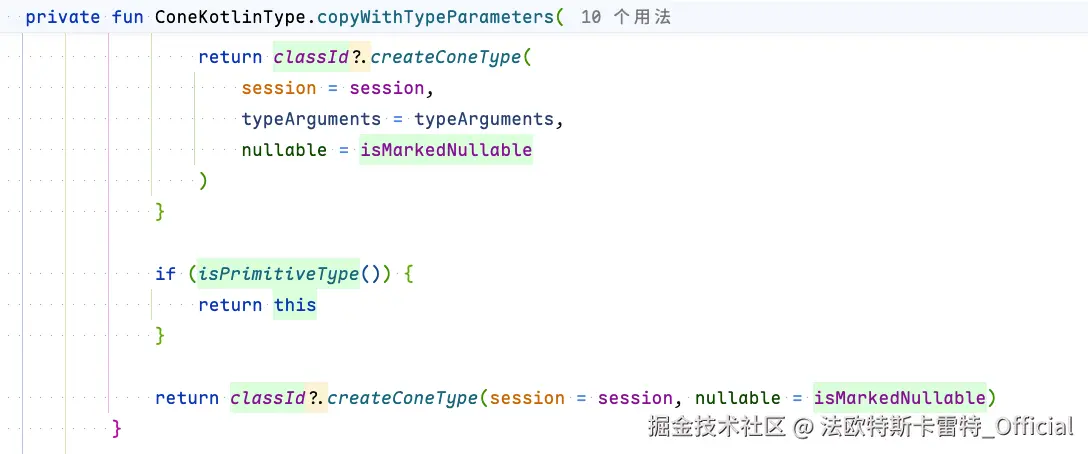Click classId on the first return line
1088x454 pixels.
311,57
